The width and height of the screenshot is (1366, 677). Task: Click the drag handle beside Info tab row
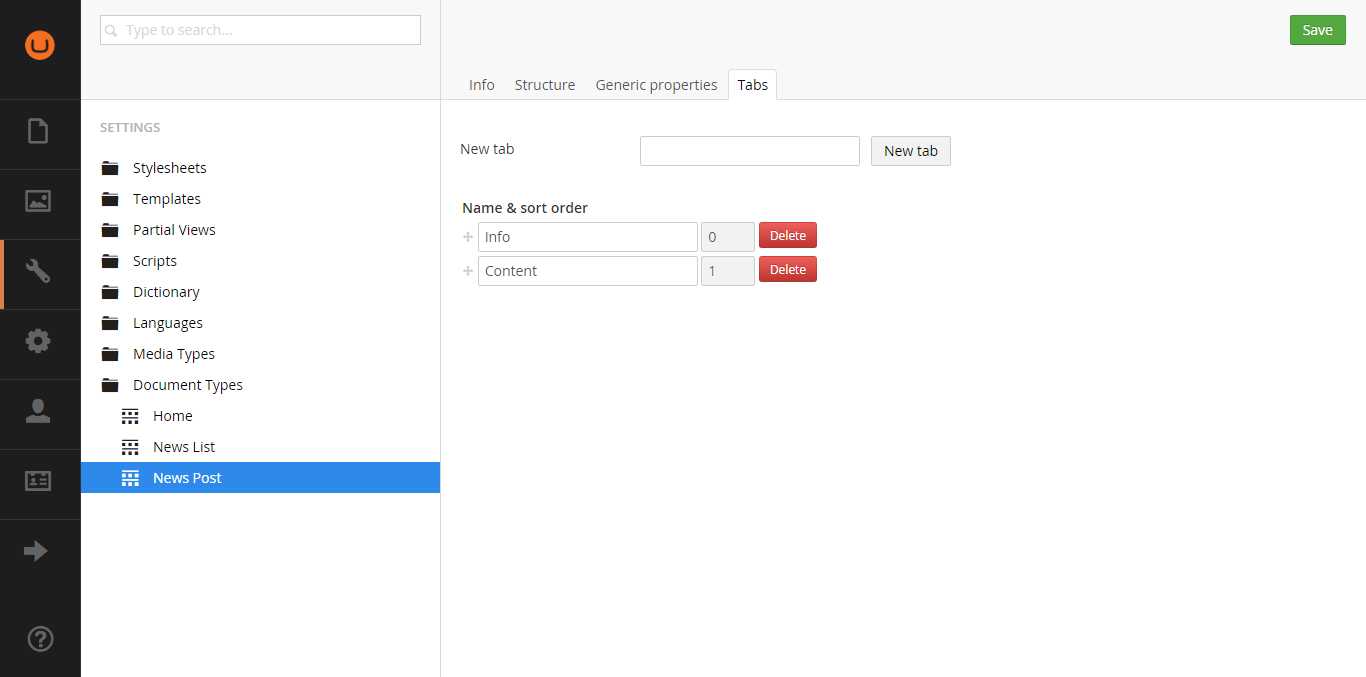(x=468, y=237)
